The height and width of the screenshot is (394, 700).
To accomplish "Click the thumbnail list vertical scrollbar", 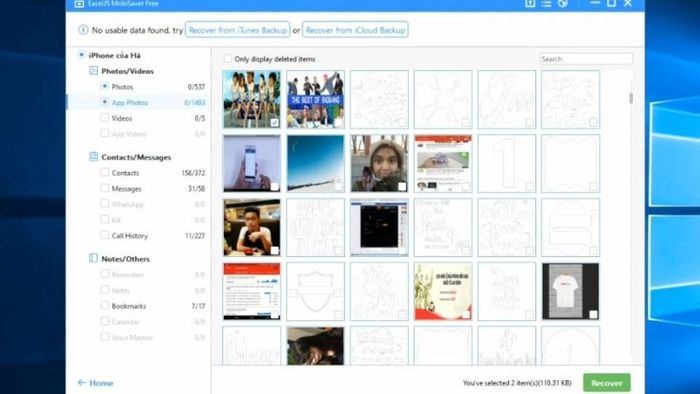I will (x=631, y=98).
